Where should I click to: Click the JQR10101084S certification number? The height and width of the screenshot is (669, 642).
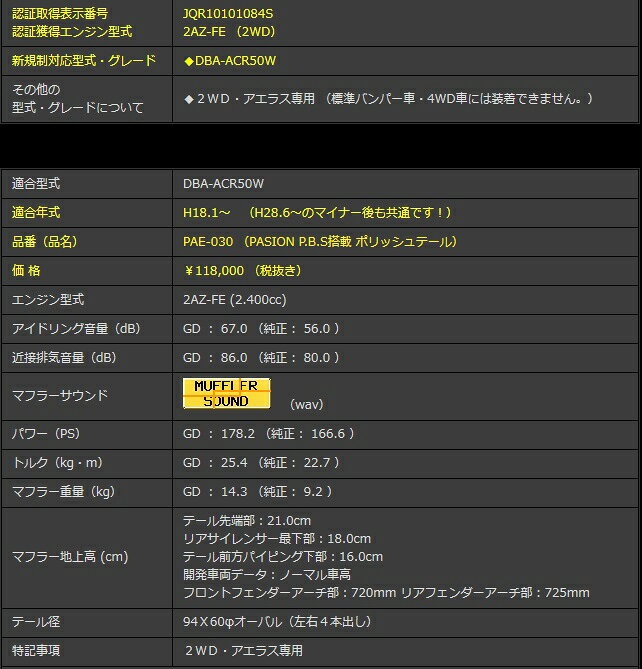click(228, 14)
